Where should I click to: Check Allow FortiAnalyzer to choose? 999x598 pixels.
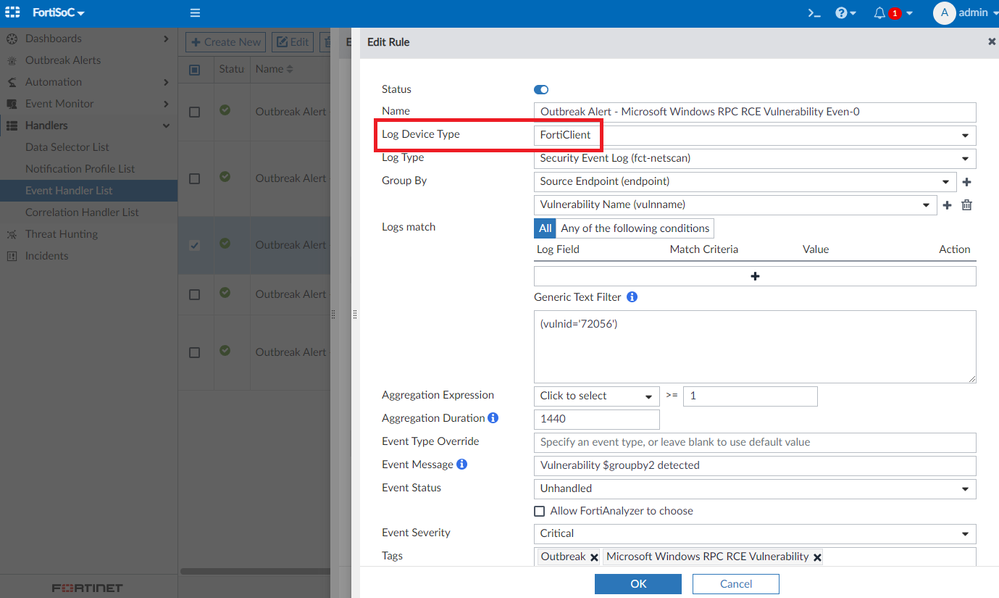pyautogui.click(x=540, y=511)
